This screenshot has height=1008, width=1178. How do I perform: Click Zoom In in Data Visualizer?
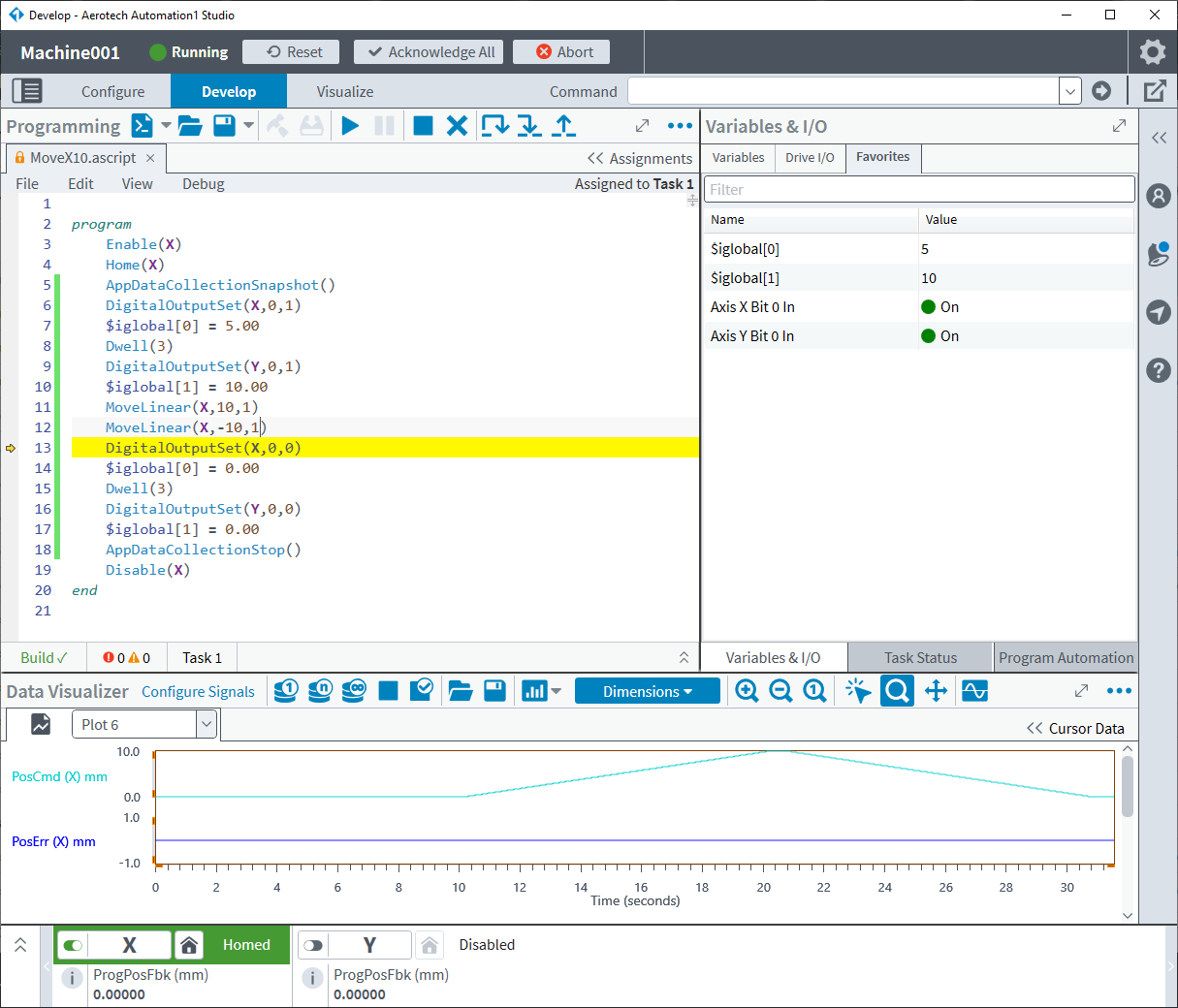tap(747, 691)
